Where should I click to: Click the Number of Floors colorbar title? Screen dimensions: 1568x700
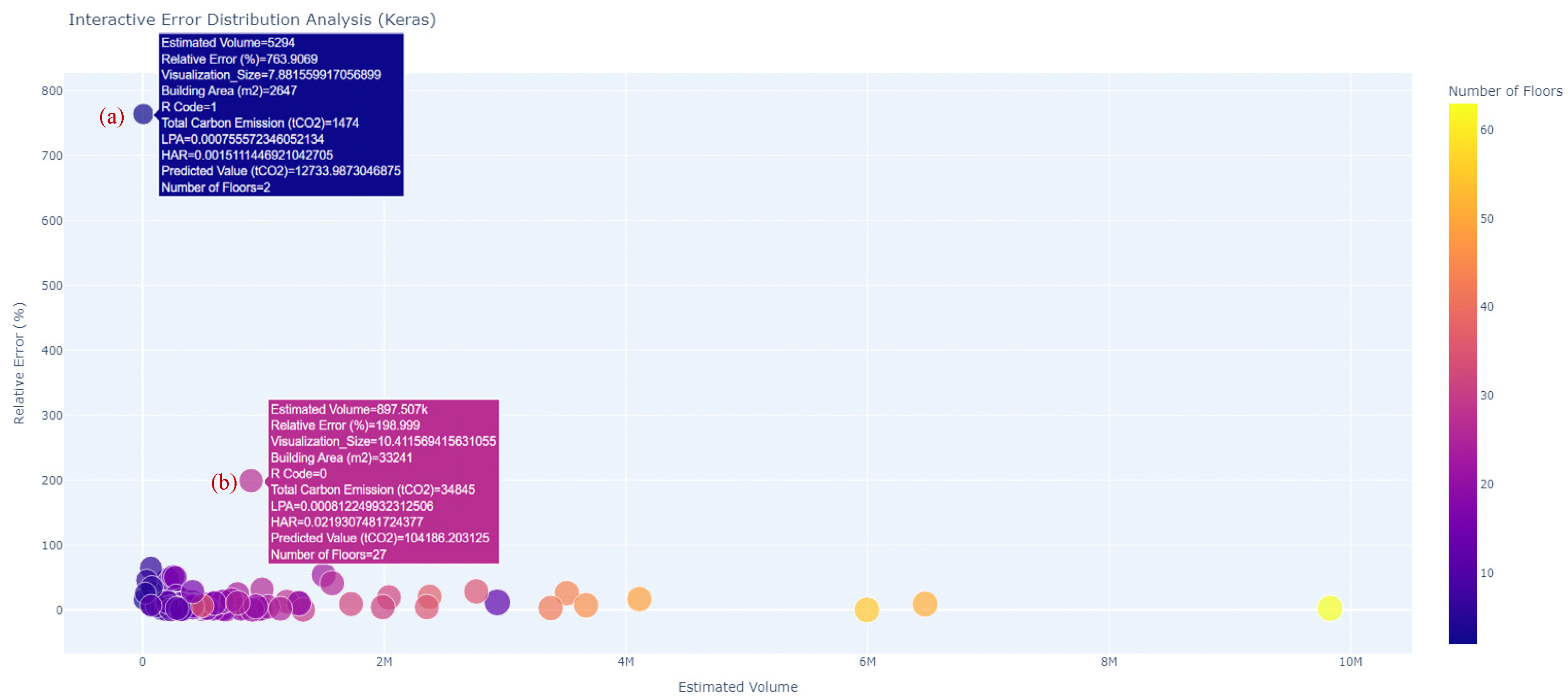tap(1505, 91)
